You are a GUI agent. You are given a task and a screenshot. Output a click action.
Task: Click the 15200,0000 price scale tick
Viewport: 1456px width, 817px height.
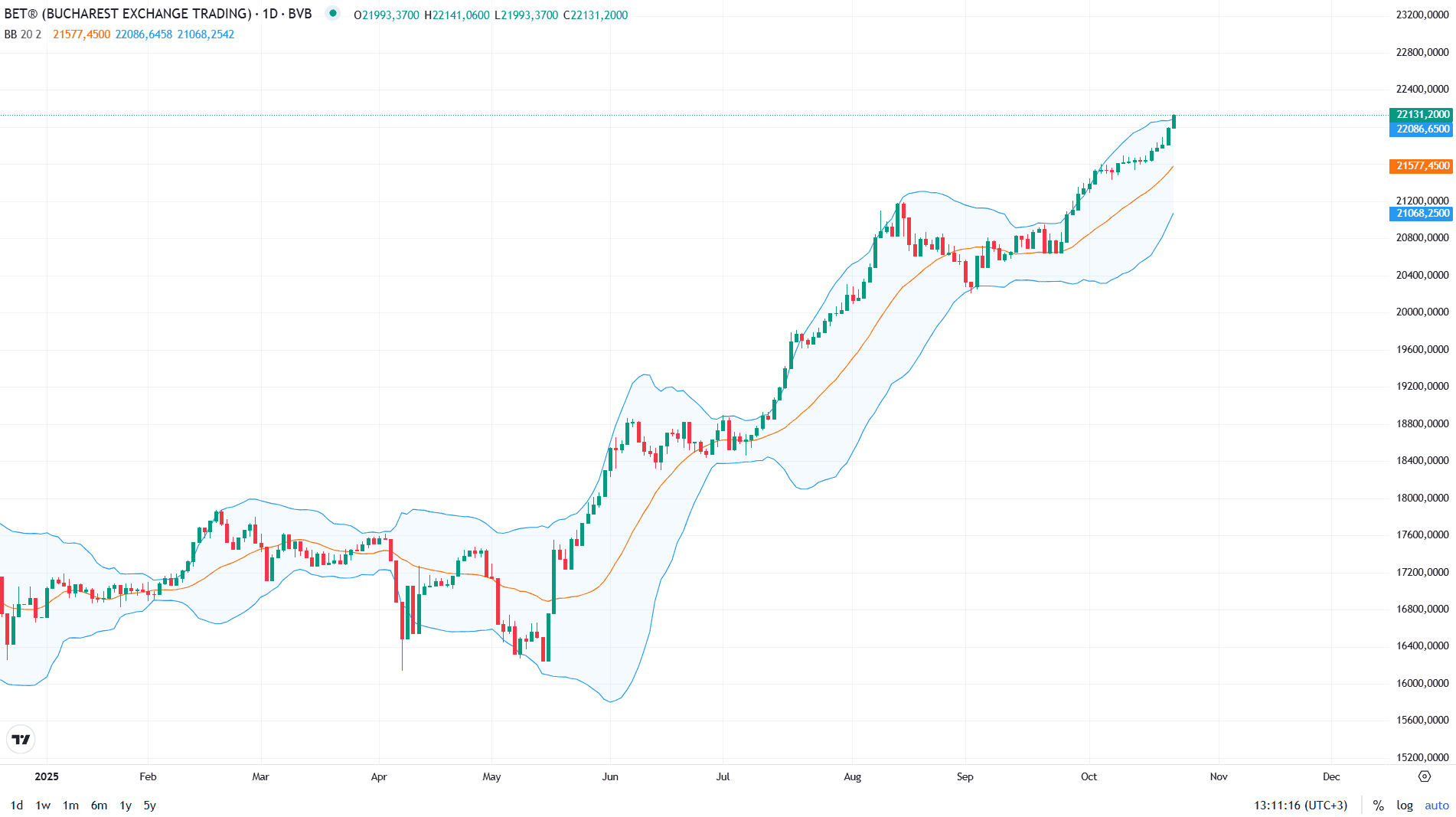[1422, 757]
